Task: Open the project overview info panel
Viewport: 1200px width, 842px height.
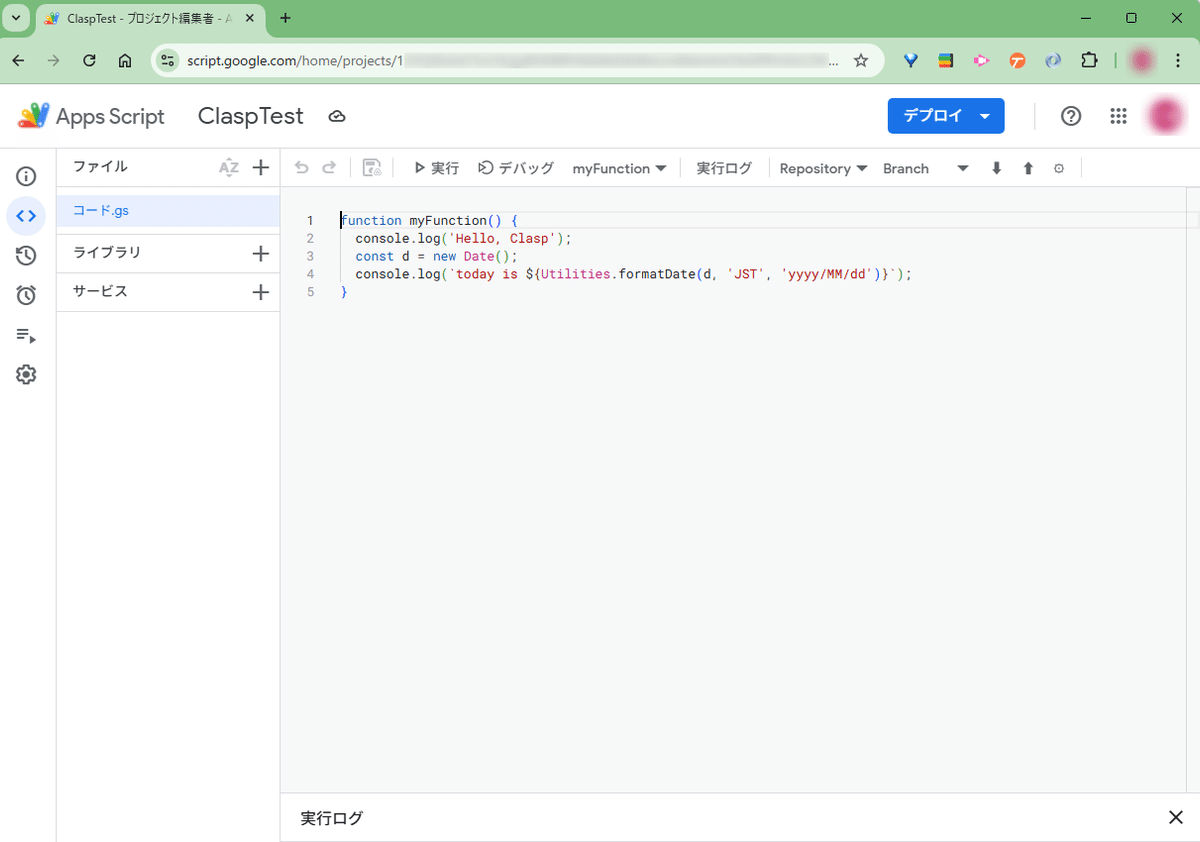Action: (26, 176)
